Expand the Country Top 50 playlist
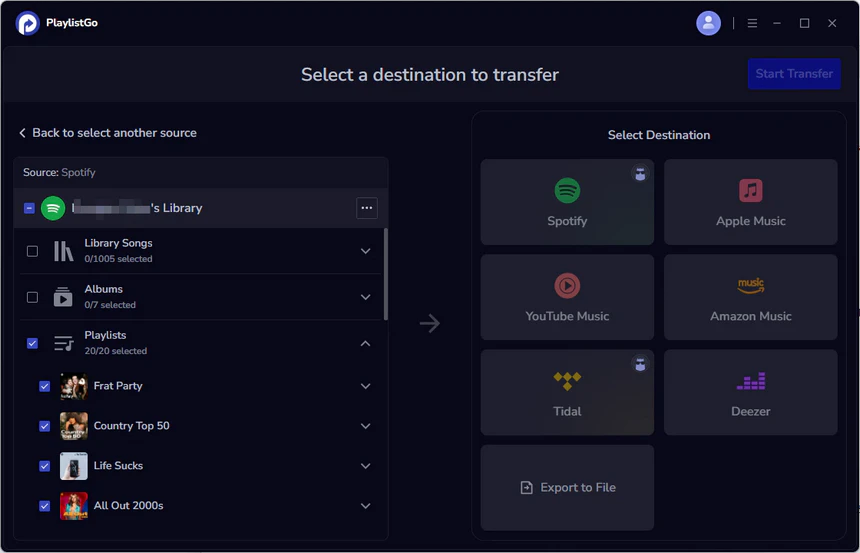860x553 pixels. 365,426
